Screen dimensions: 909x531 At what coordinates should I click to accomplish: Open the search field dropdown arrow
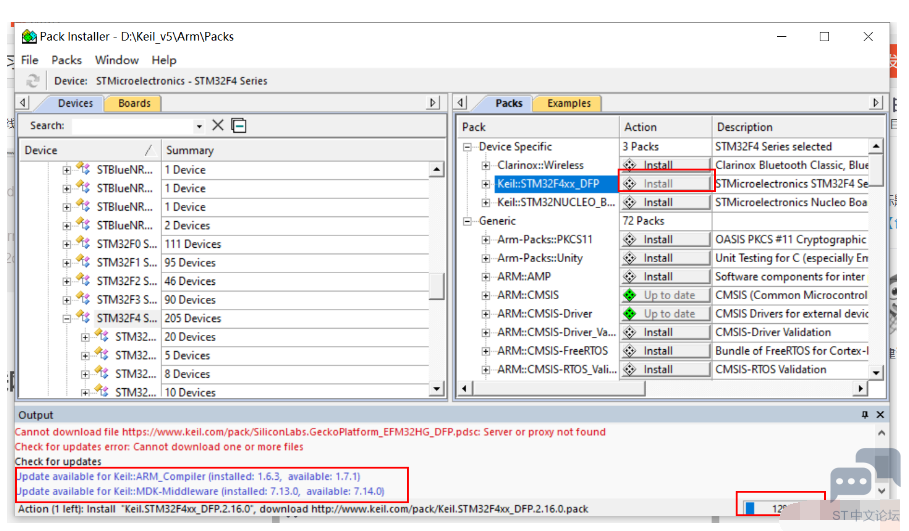pyautogui.click(x=199, y=126)
